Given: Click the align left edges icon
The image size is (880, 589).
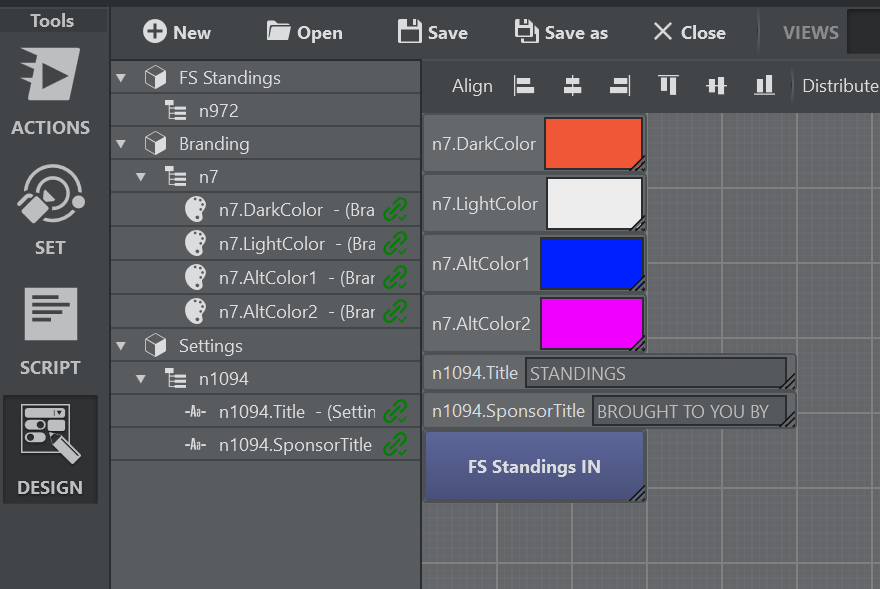Looking at the screenshot, I should tap(524, 86).
